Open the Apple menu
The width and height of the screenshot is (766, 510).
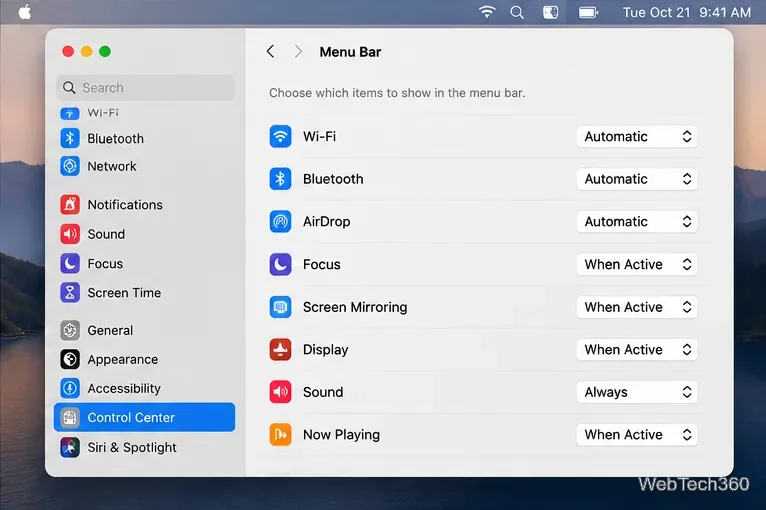click(24, 12)
